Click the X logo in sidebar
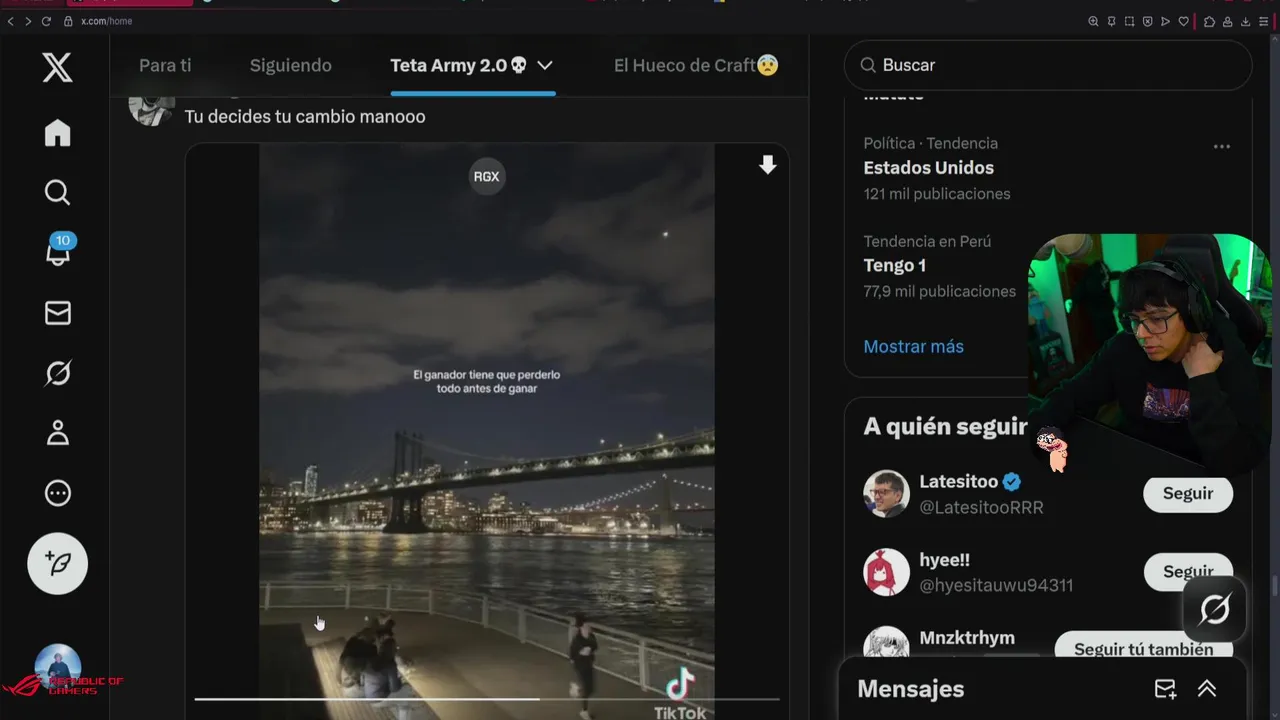The image size is (1280, 720). coord(57,68)
